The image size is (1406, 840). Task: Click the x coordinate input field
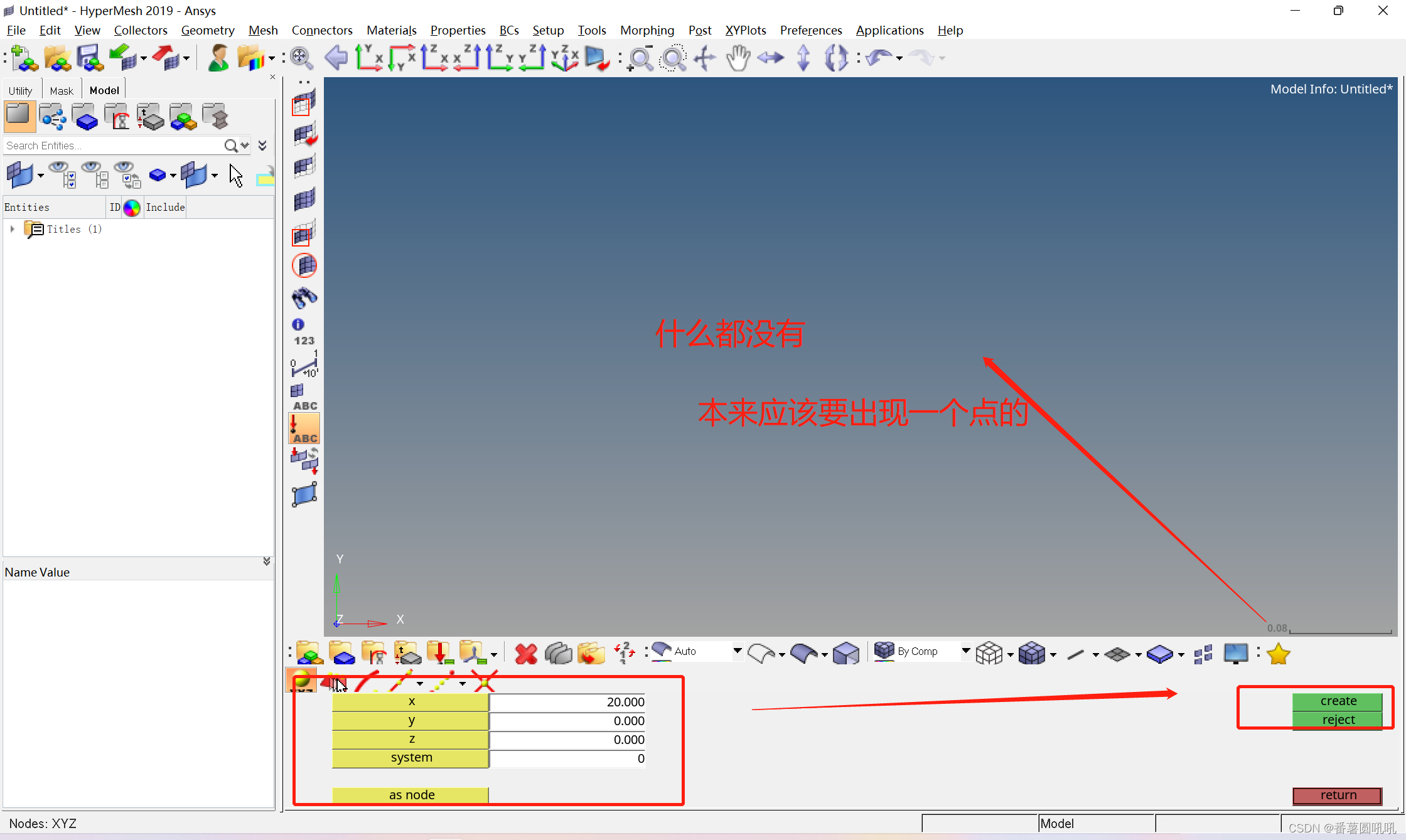tap(567, 702)
